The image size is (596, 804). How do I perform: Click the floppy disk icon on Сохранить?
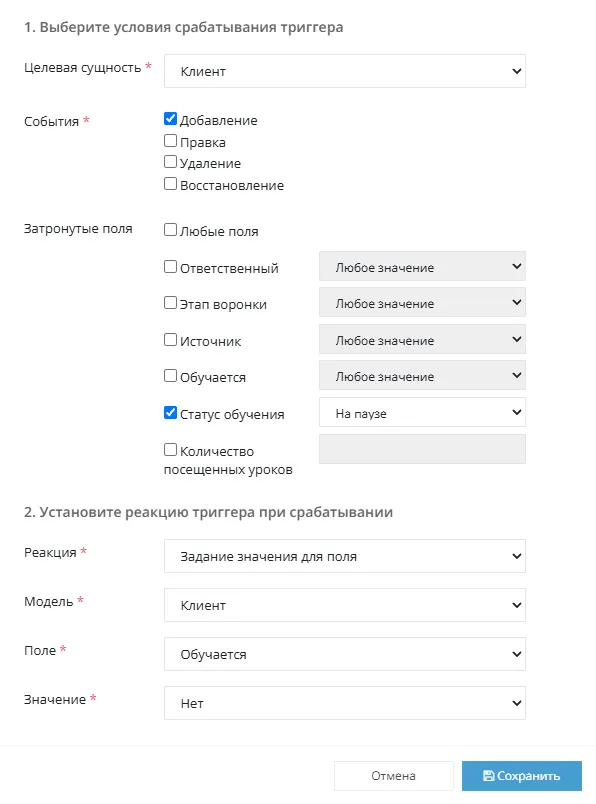tap(488, 776)
